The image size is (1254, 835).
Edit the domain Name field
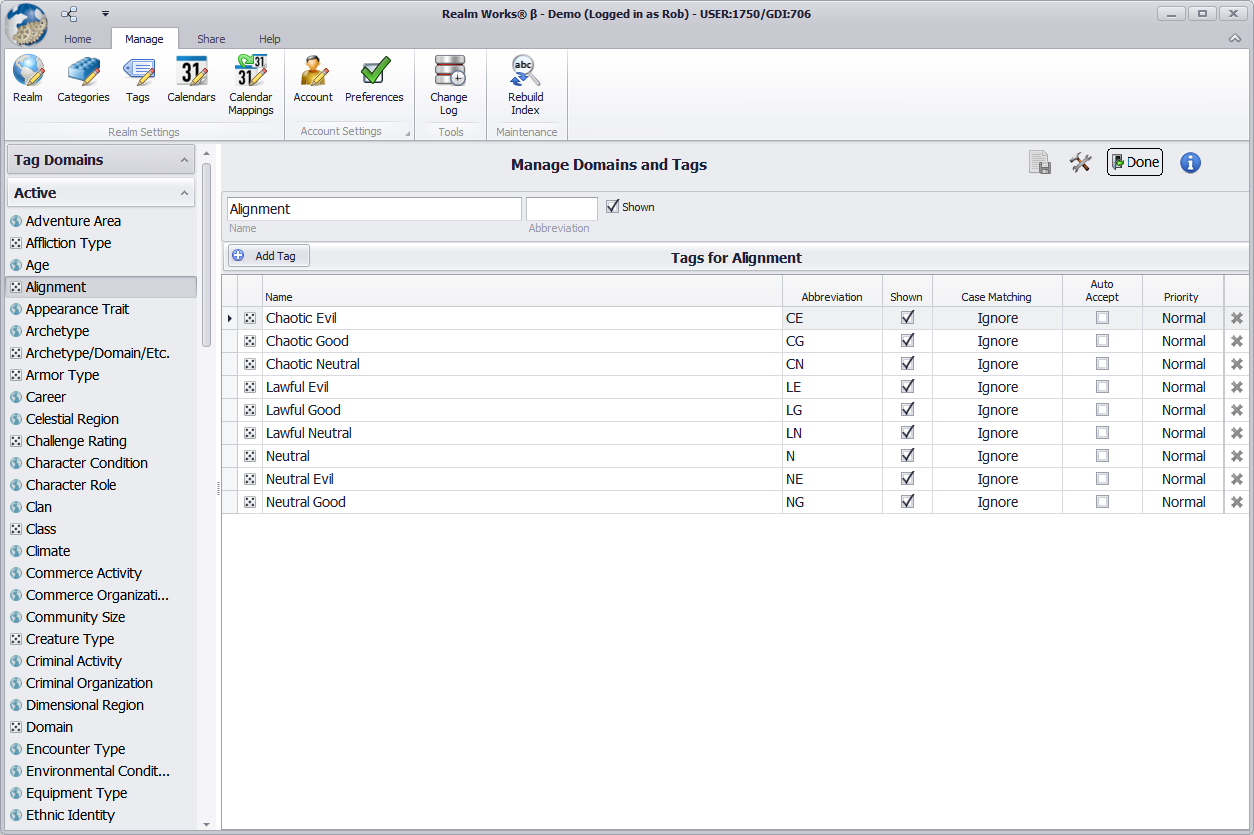point(374,209)
